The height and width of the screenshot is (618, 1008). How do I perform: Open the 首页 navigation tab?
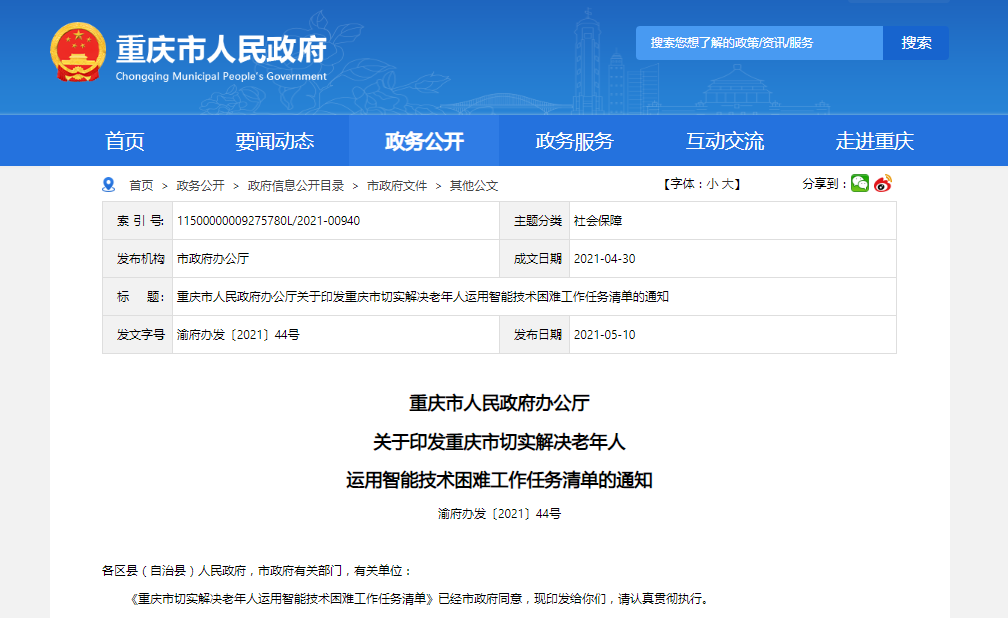(x=125, y=141)
